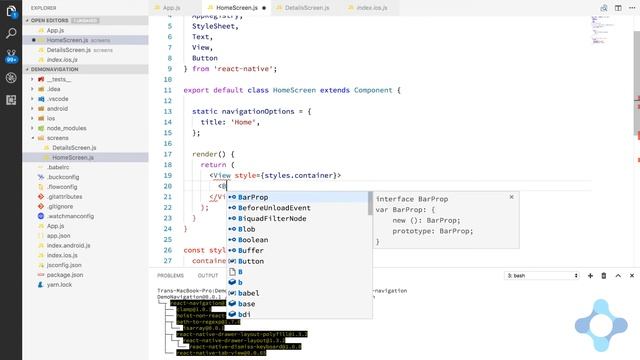
Task: Choose BarProp autocomplete suggestion
Action: (x=297, y=197)
